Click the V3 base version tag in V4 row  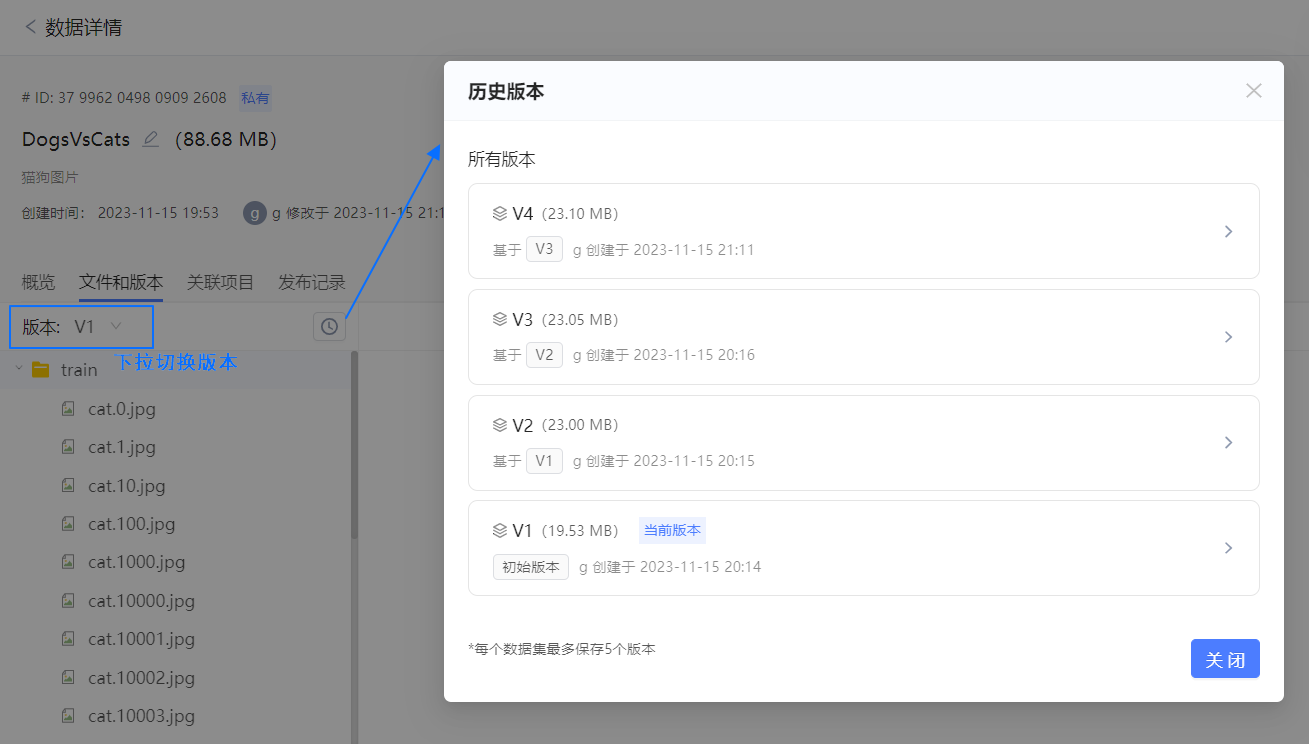click(x=544, y=249)
